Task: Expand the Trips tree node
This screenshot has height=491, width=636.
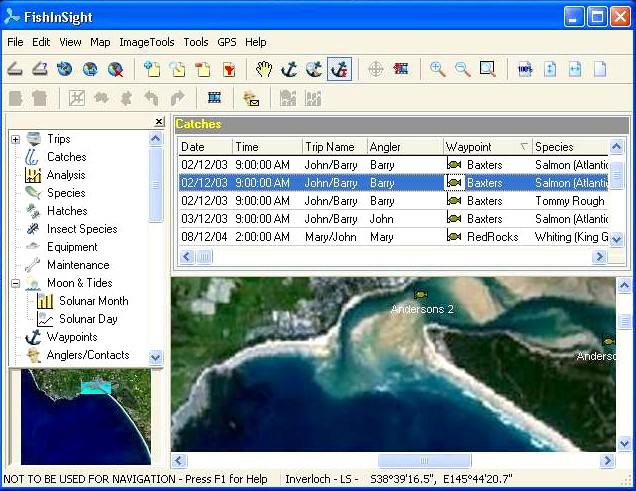Action: (x=15, y=139)
